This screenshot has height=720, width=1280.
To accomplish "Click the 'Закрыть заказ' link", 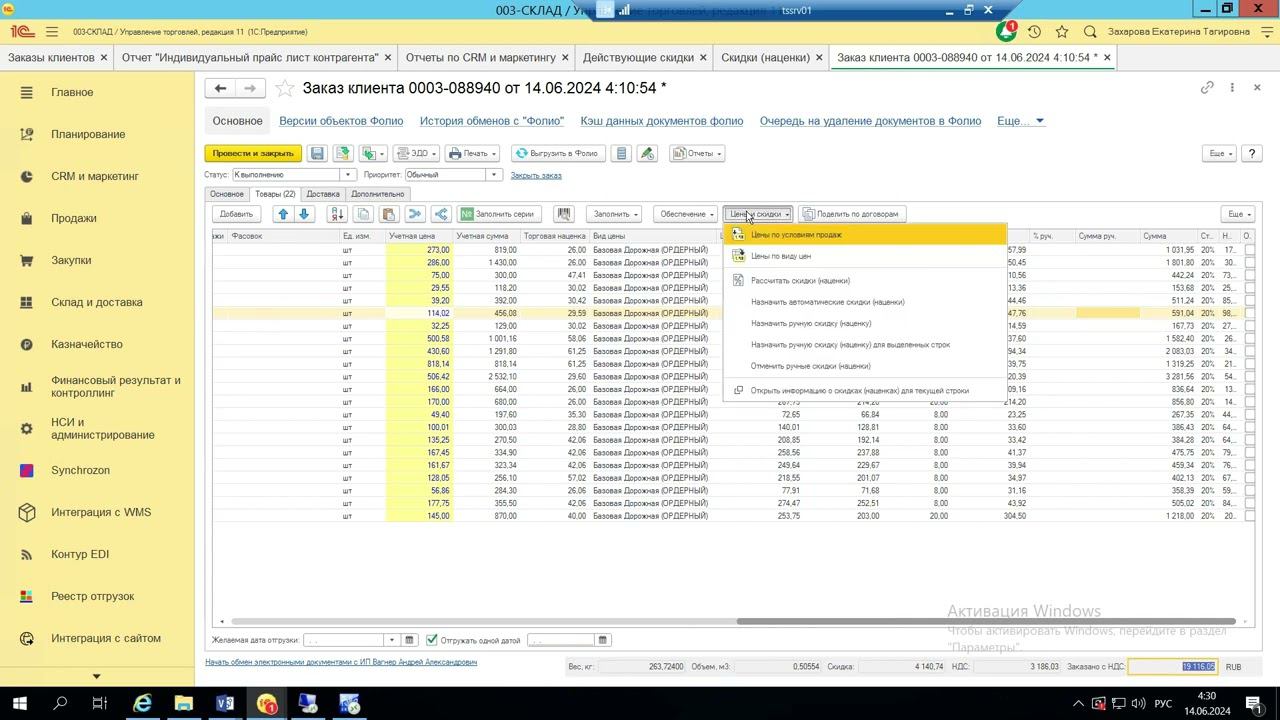I will (536, 175).
